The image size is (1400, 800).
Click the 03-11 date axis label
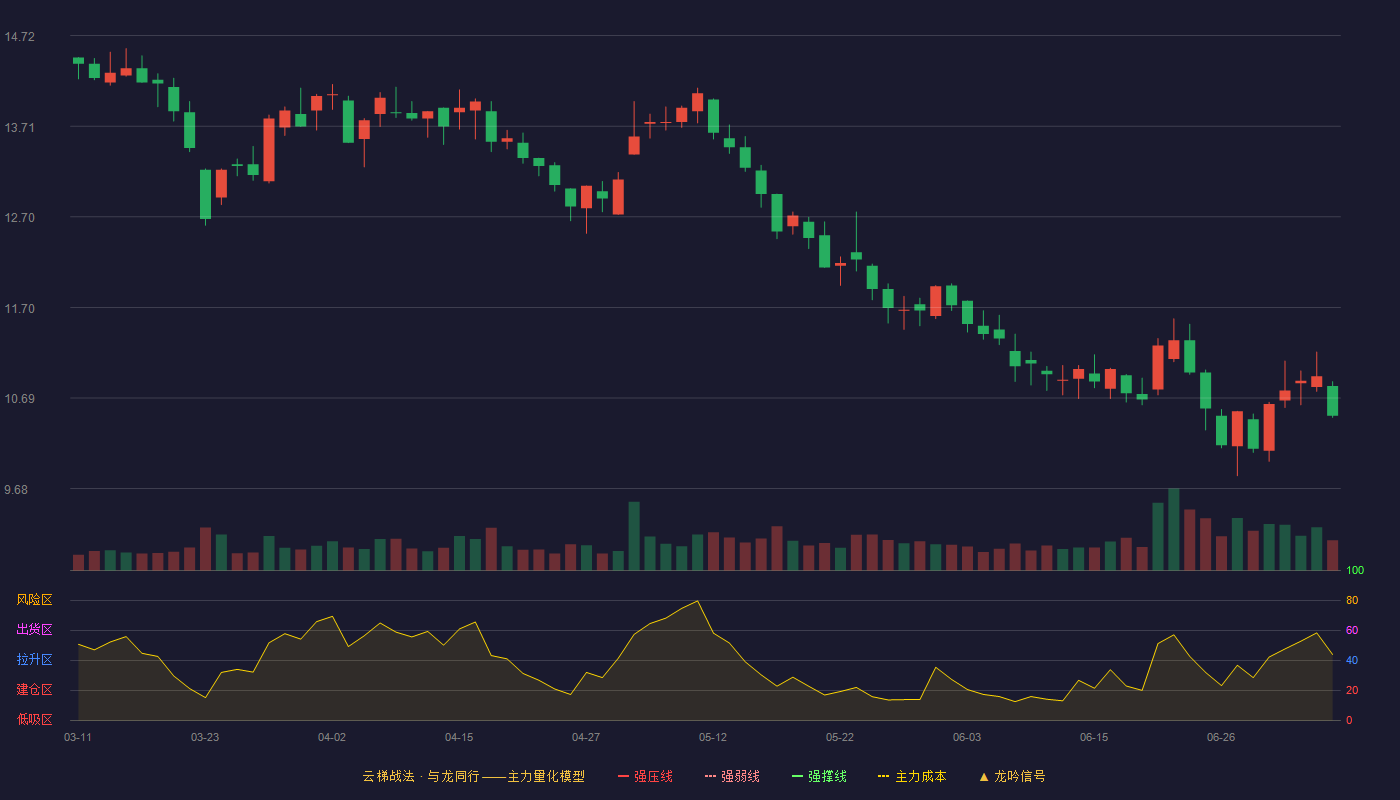click(78, 737)
